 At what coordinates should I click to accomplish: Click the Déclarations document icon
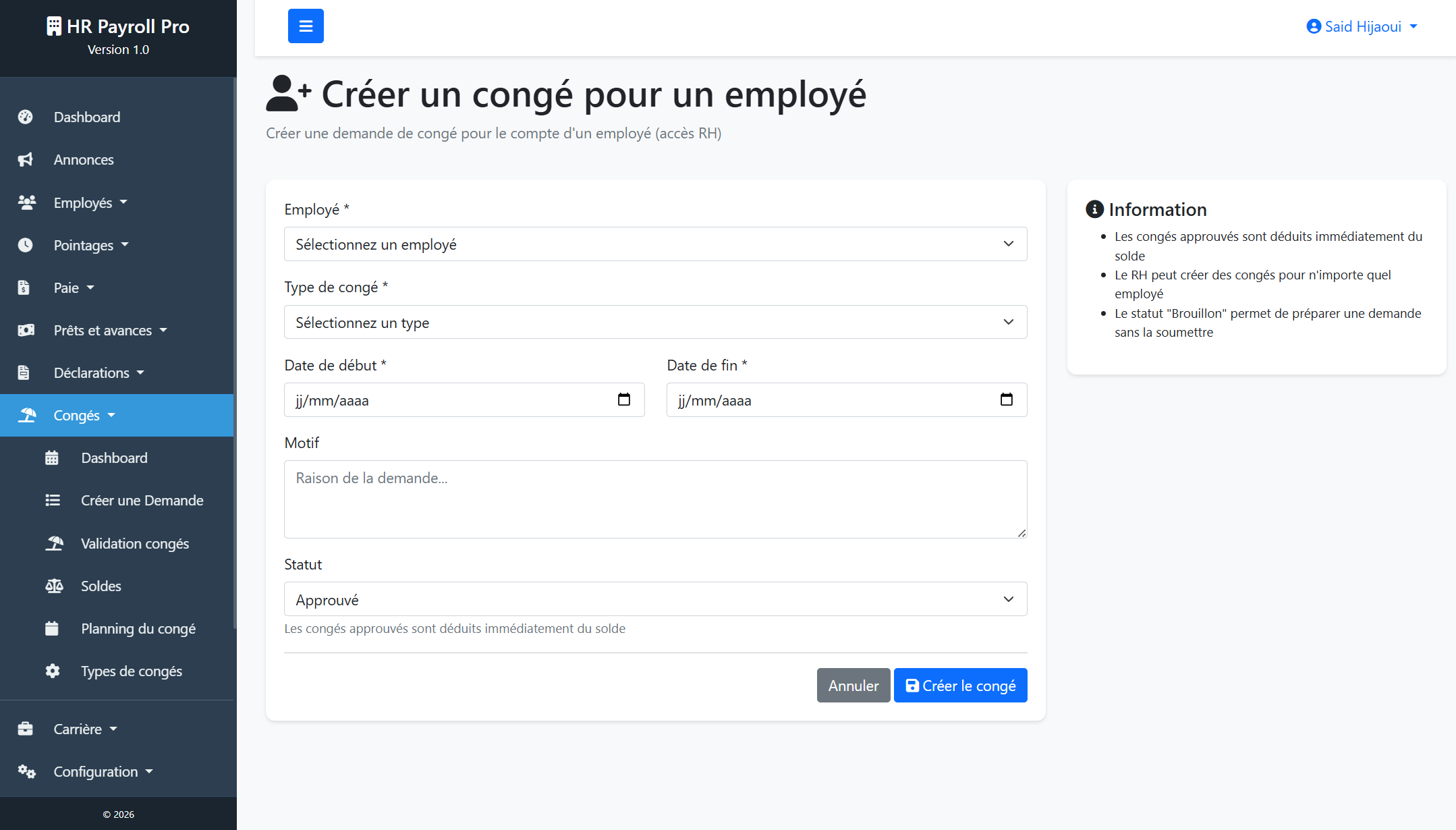[24, 372]
